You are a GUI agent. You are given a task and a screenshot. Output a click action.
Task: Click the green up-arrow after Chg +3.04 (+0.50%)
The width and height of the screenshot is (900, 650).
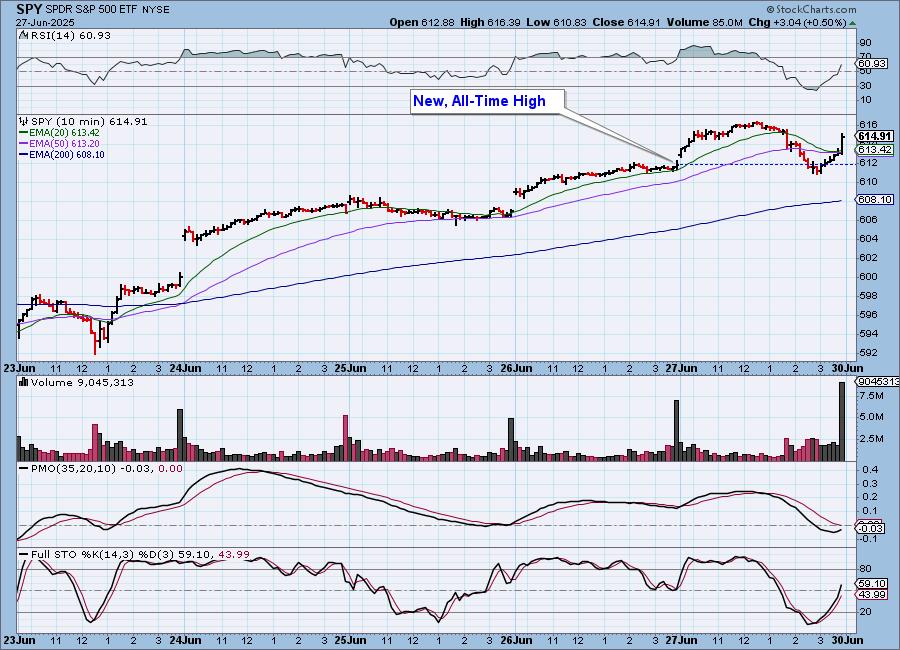pos(852,23)
